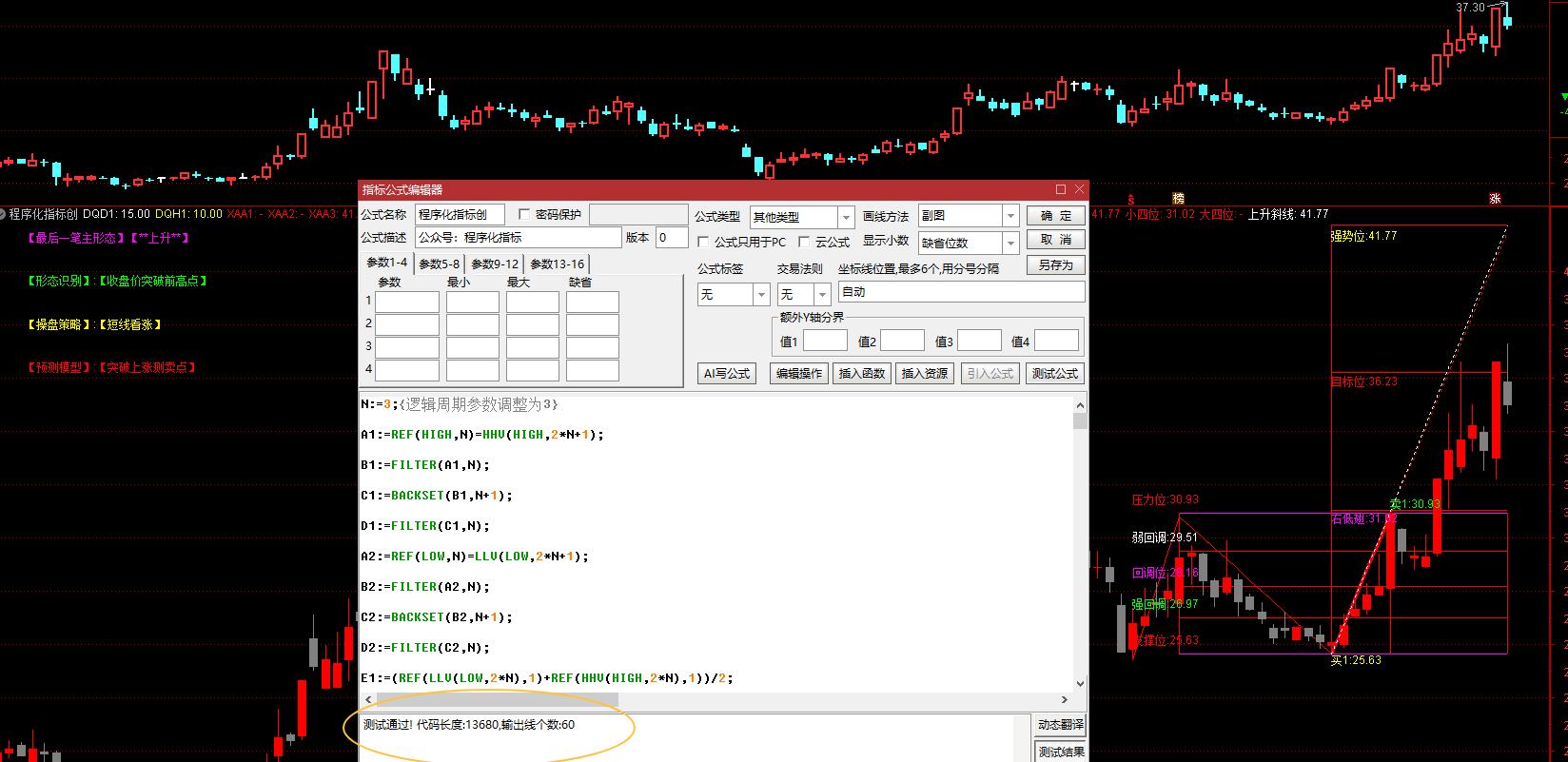Click the 榜 marker icon on chart

tap(1179, 198)
